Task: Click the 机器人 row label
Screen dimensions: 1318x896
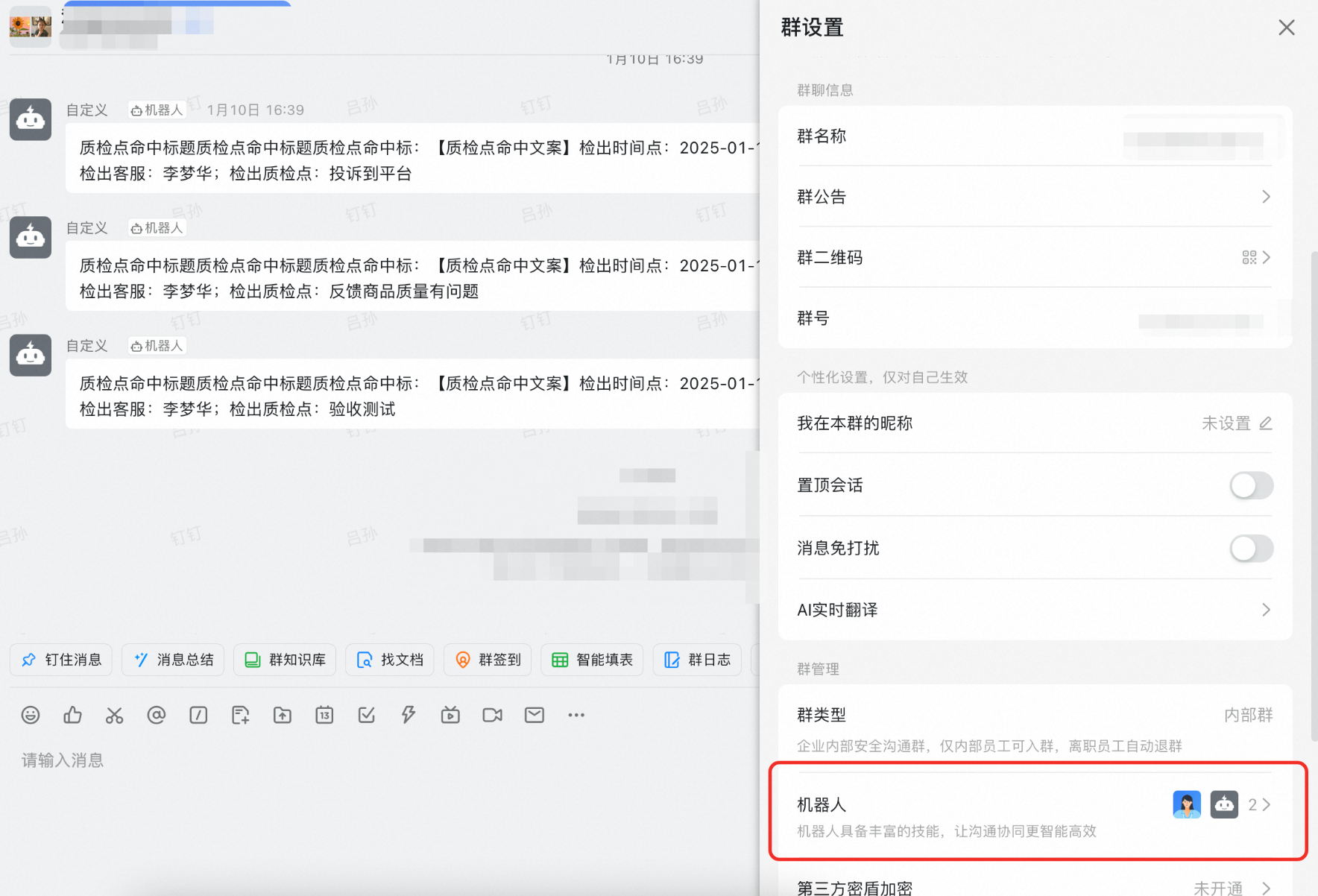Action: (x=822, y=804)
